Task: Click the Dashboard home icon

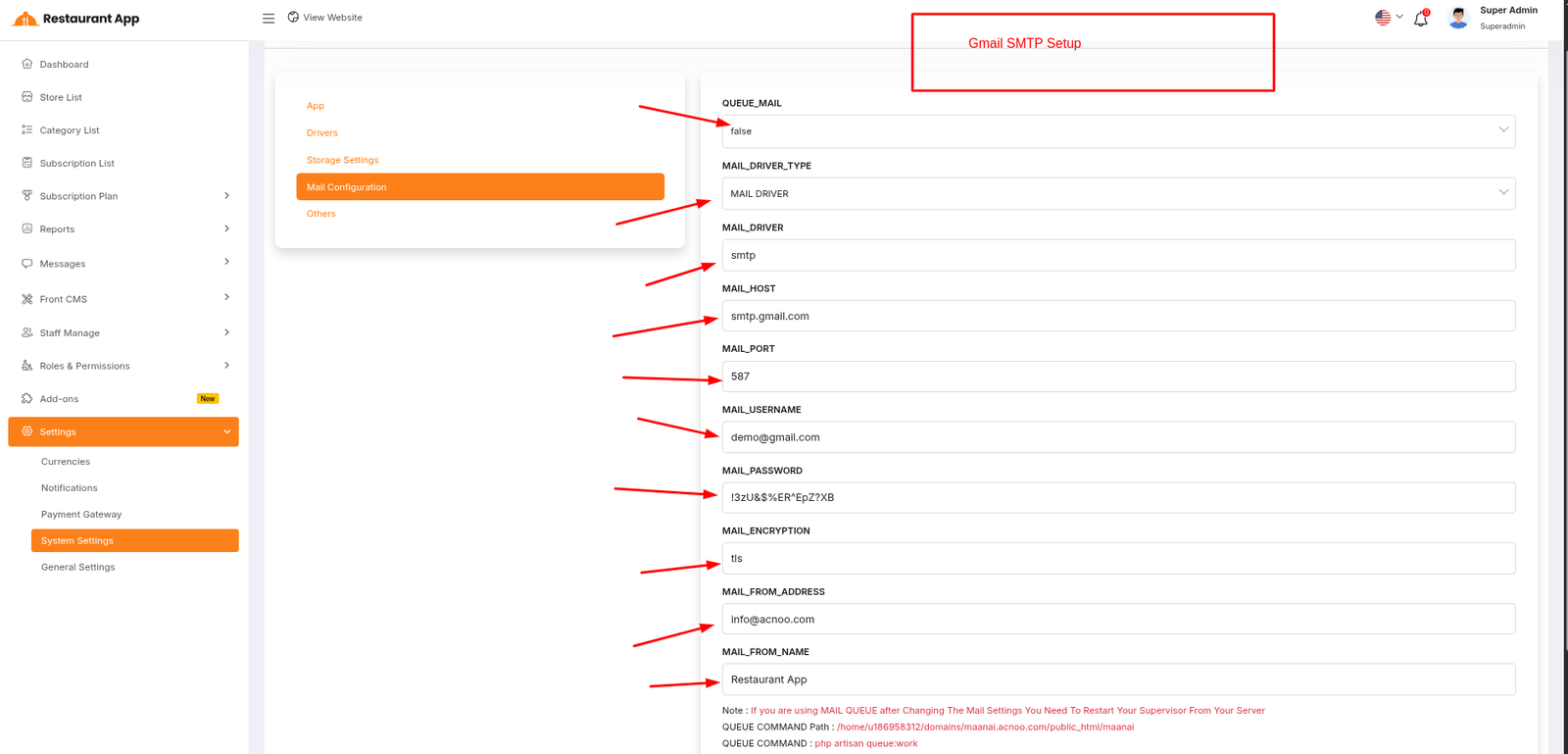Action: 27,64
